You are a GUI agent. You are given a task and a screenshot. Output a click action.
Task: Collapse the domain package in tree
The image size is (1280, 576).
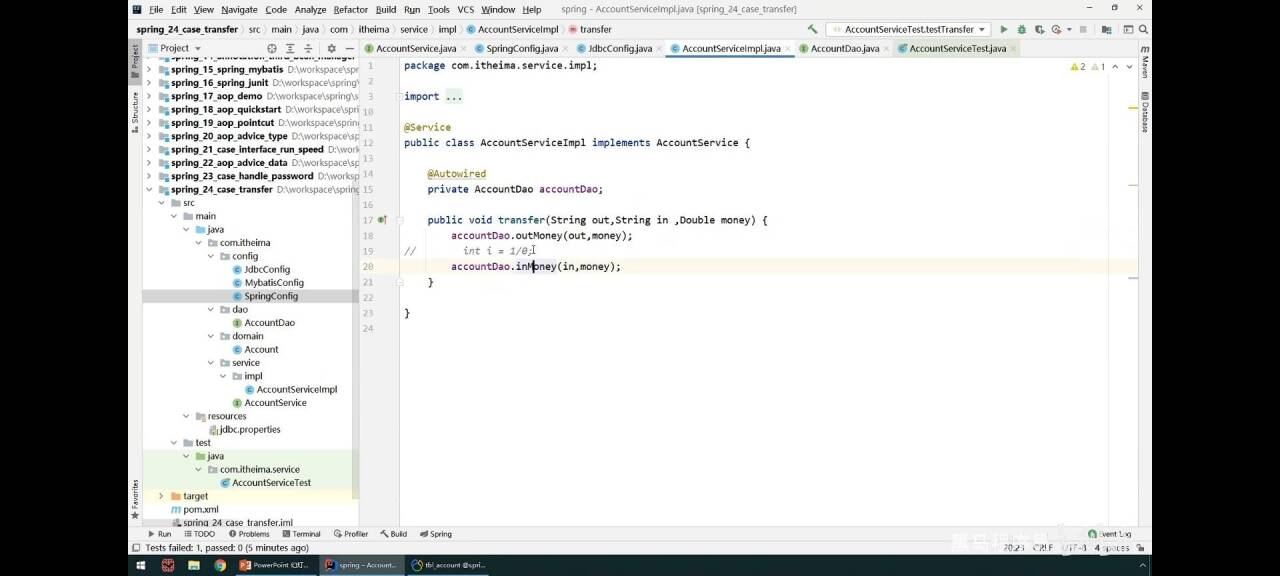click(211, 336)
